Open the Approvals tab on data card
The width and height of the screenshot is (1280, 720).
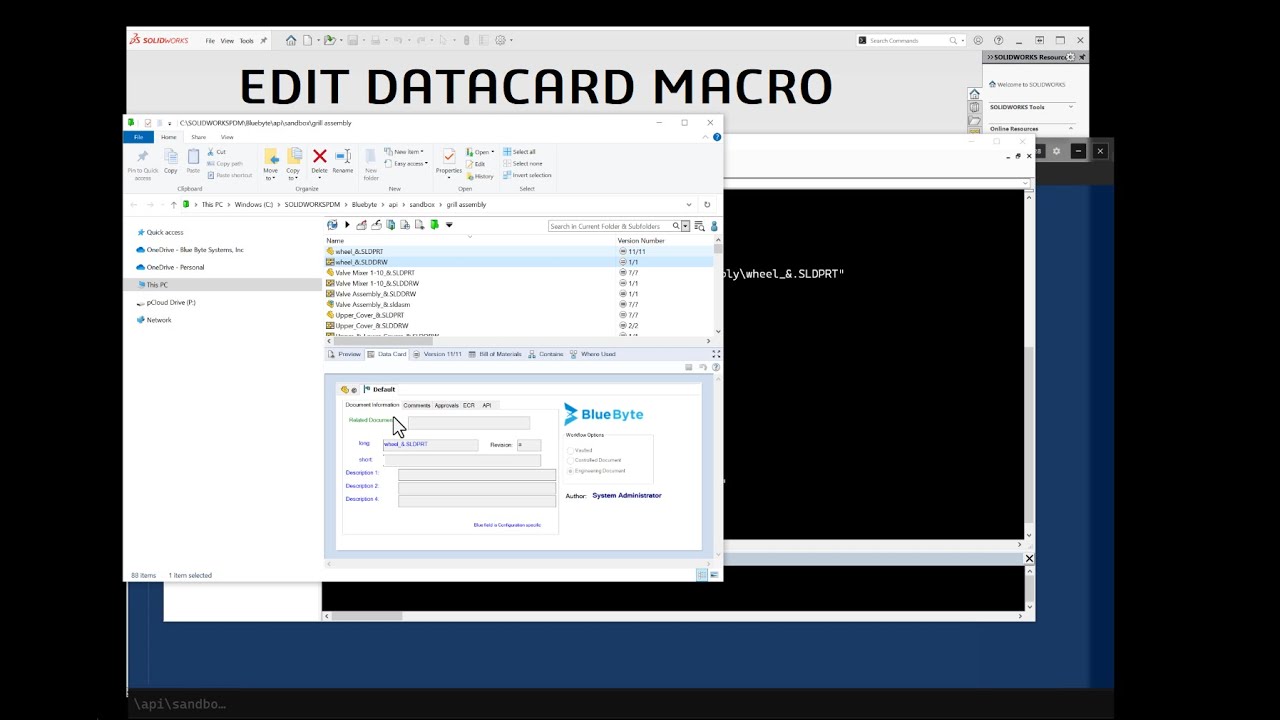pyautogui.click(x=446, y=405)
